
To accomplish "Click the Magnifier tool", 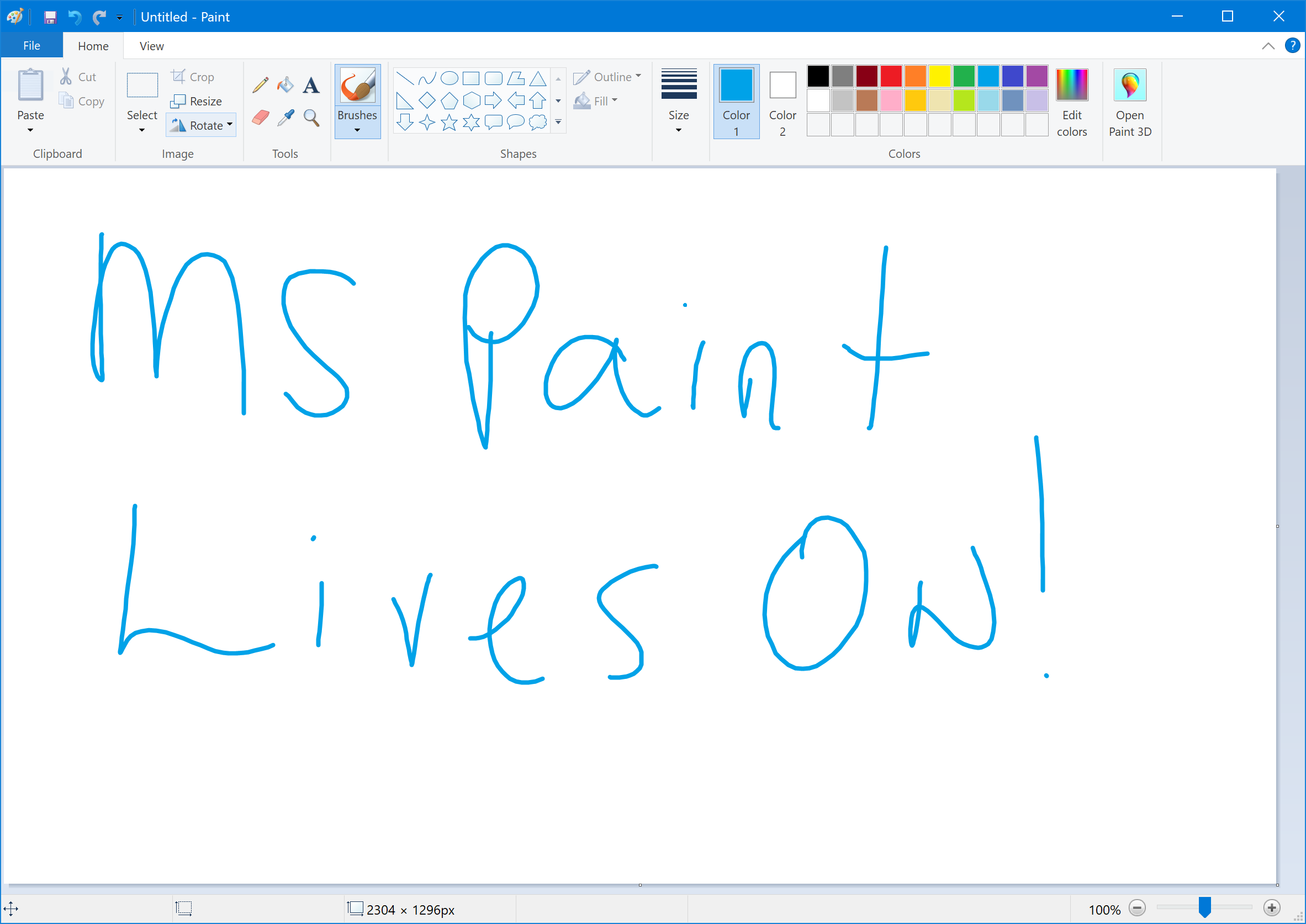I will coord(311,118).
